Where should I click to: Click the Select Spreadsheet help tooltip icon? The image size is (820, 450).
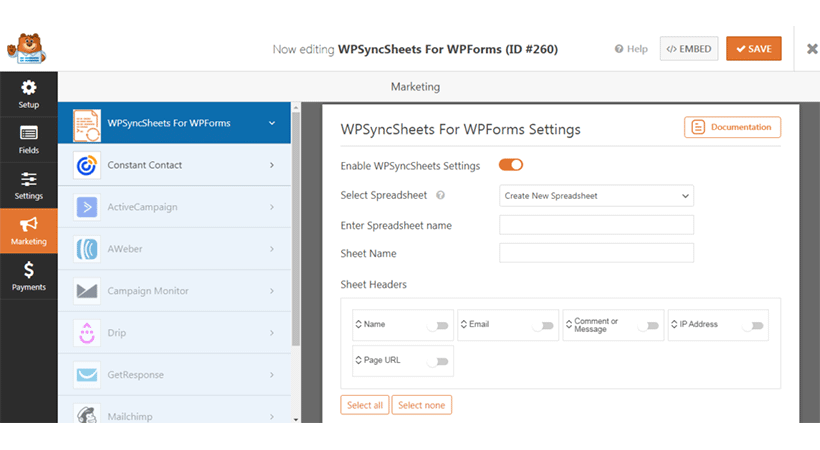440,195
